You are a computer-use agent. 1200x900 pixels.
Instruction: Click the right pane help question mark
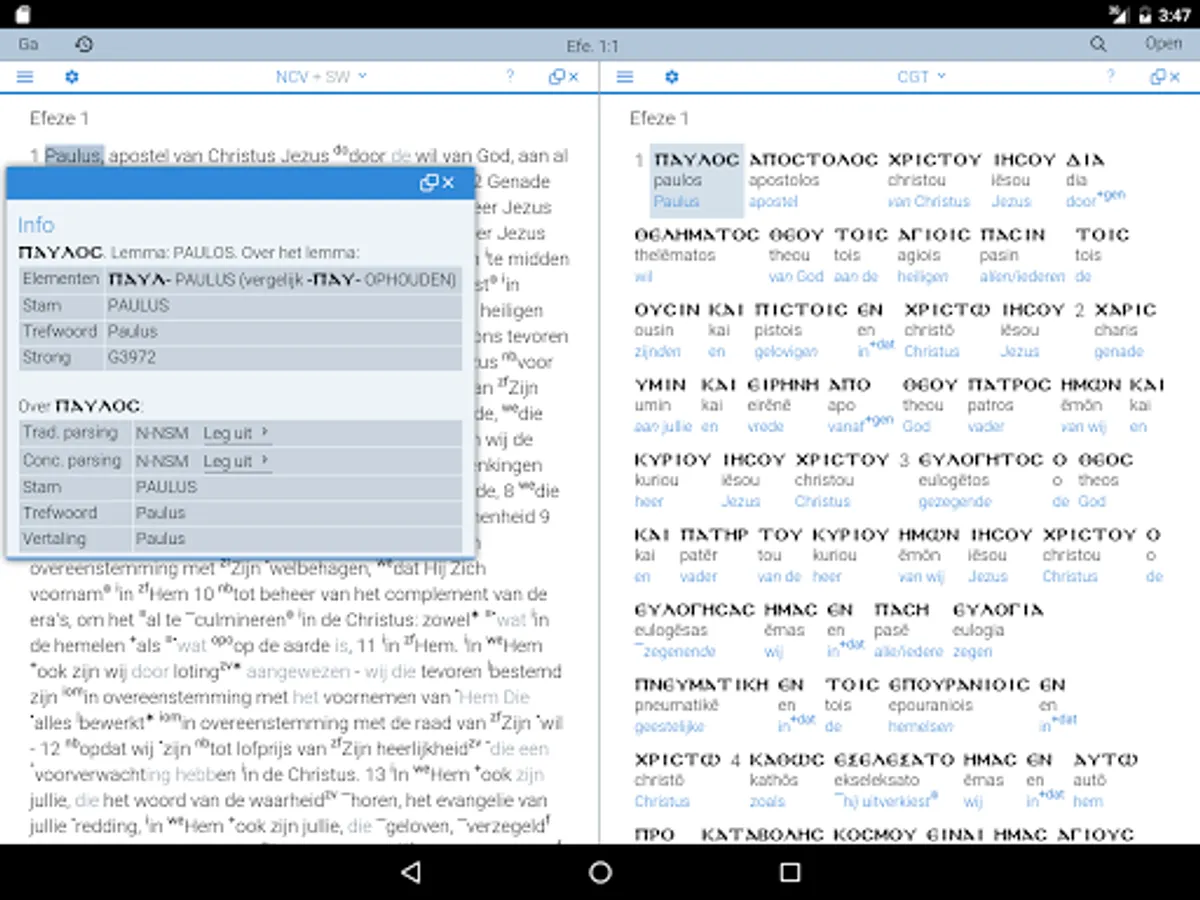(1110, 77)
